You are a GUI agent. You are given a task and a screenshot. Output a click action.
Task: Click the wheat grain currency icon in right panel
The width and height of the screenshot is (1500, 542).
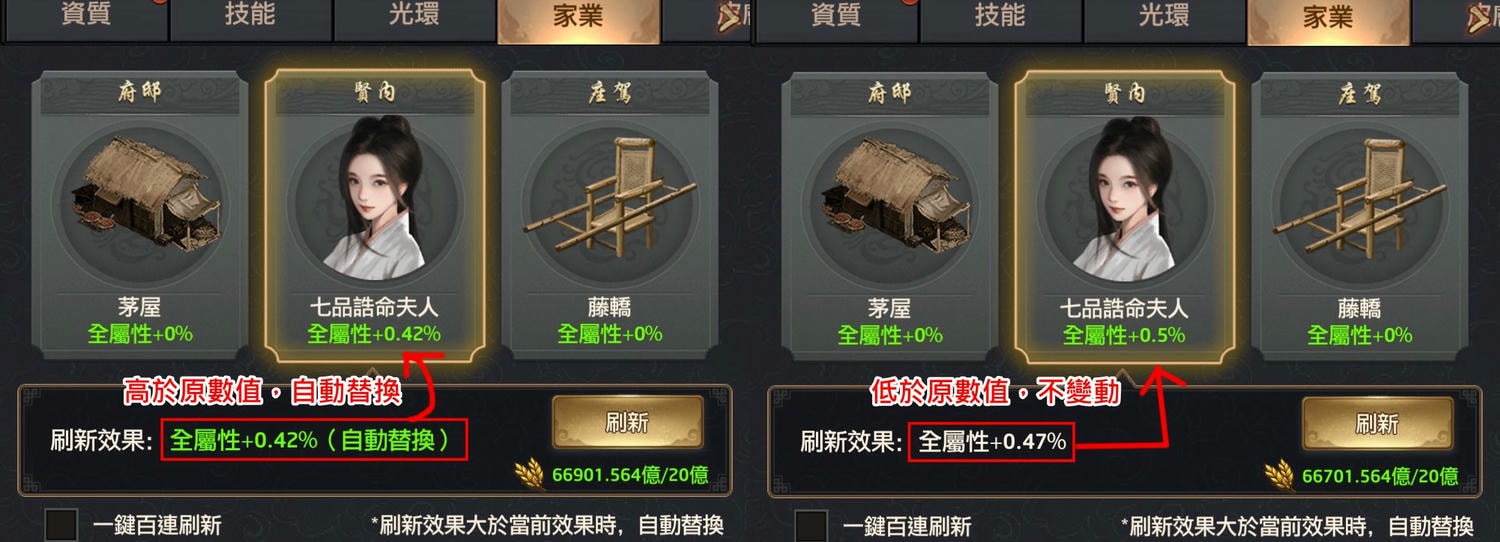[1280, 473]
